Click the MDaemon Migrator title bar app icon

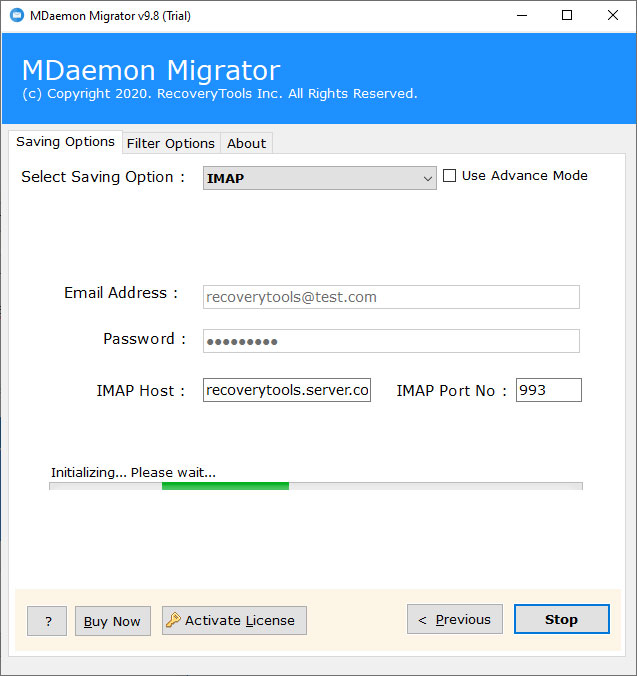click(17, 15)
